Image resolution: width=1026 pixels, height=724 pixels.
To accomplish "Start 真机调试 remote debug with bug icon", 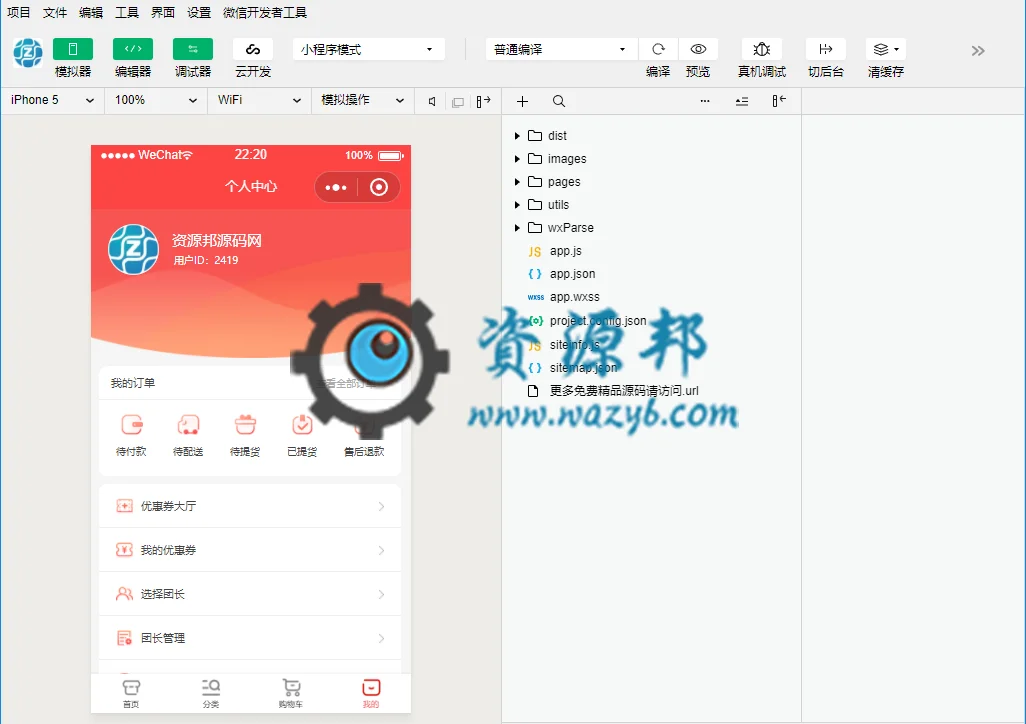I will click(762, 49).
